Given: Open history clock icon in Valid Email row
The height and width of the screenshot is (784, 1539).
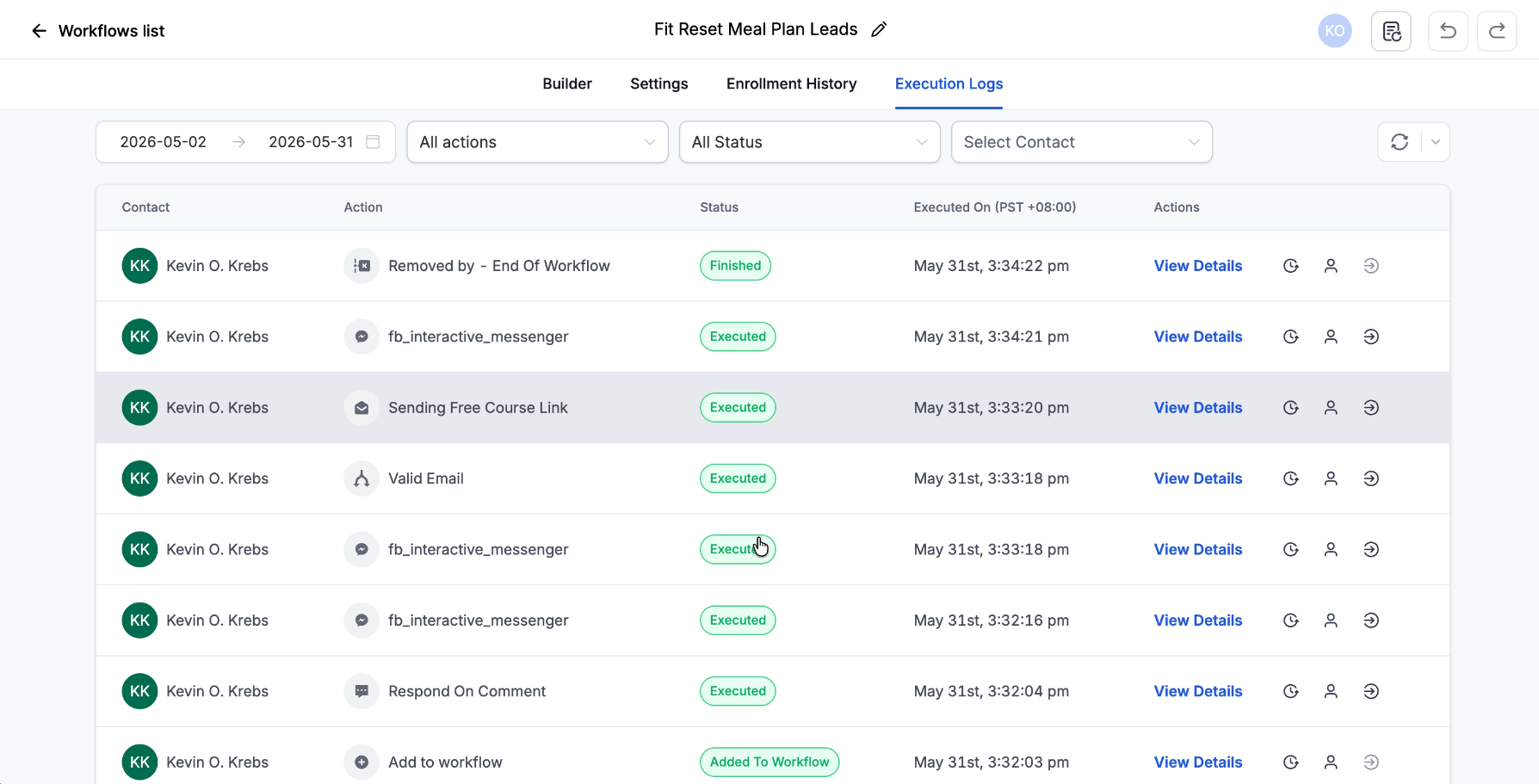Looking at the screenshot, I should pyautogui.click(x=1290, y=478).
